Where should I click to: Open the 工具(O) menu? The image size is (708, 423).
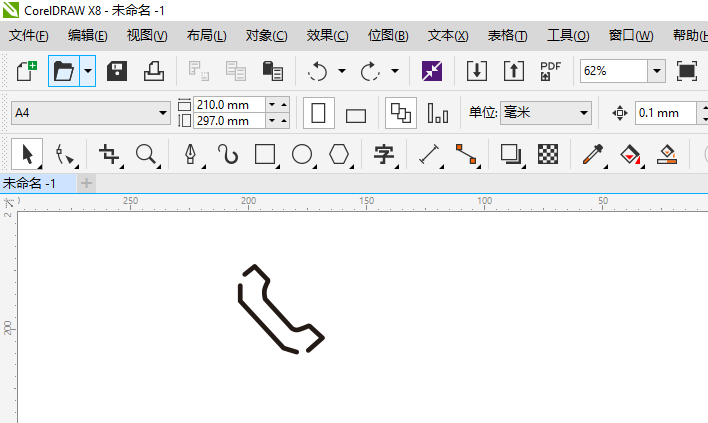click(568, 35)
